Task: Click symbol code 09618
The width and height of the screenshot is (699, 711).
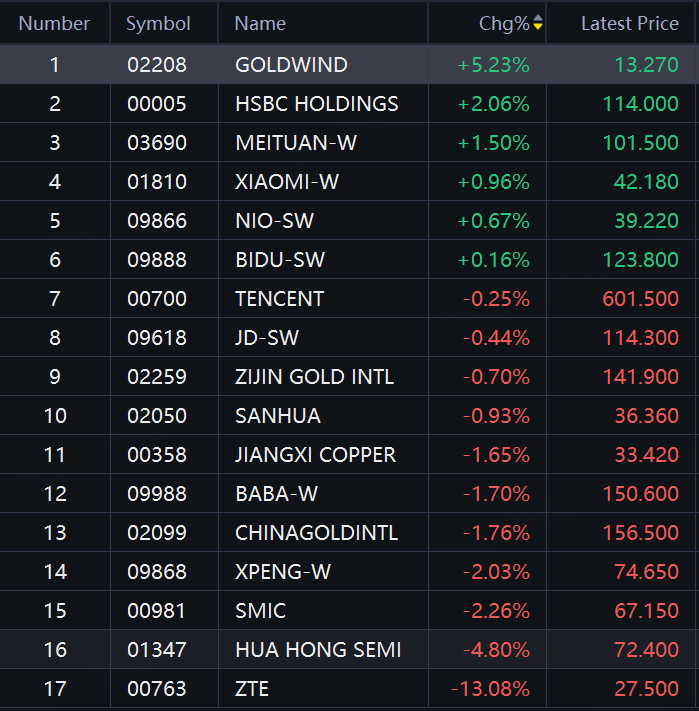Action: (157, 338)
